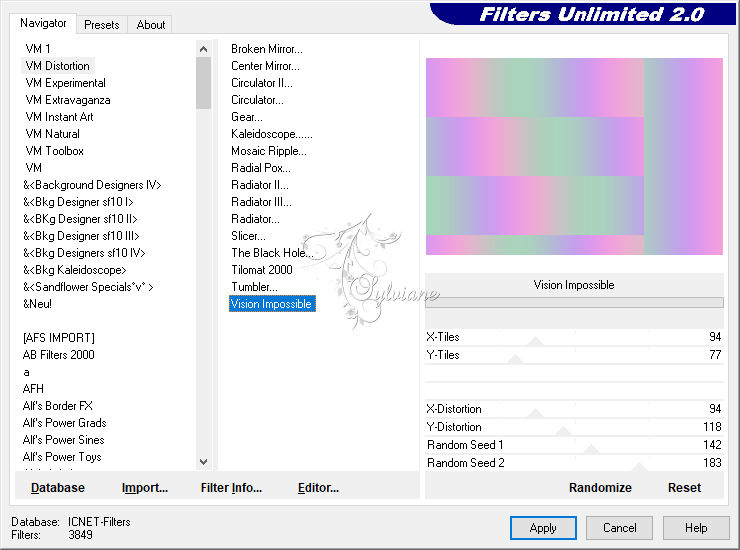
Task: Select &<Bkg Designer sf10 III> category
Action: pyautogui.click(x=81, y=236)
